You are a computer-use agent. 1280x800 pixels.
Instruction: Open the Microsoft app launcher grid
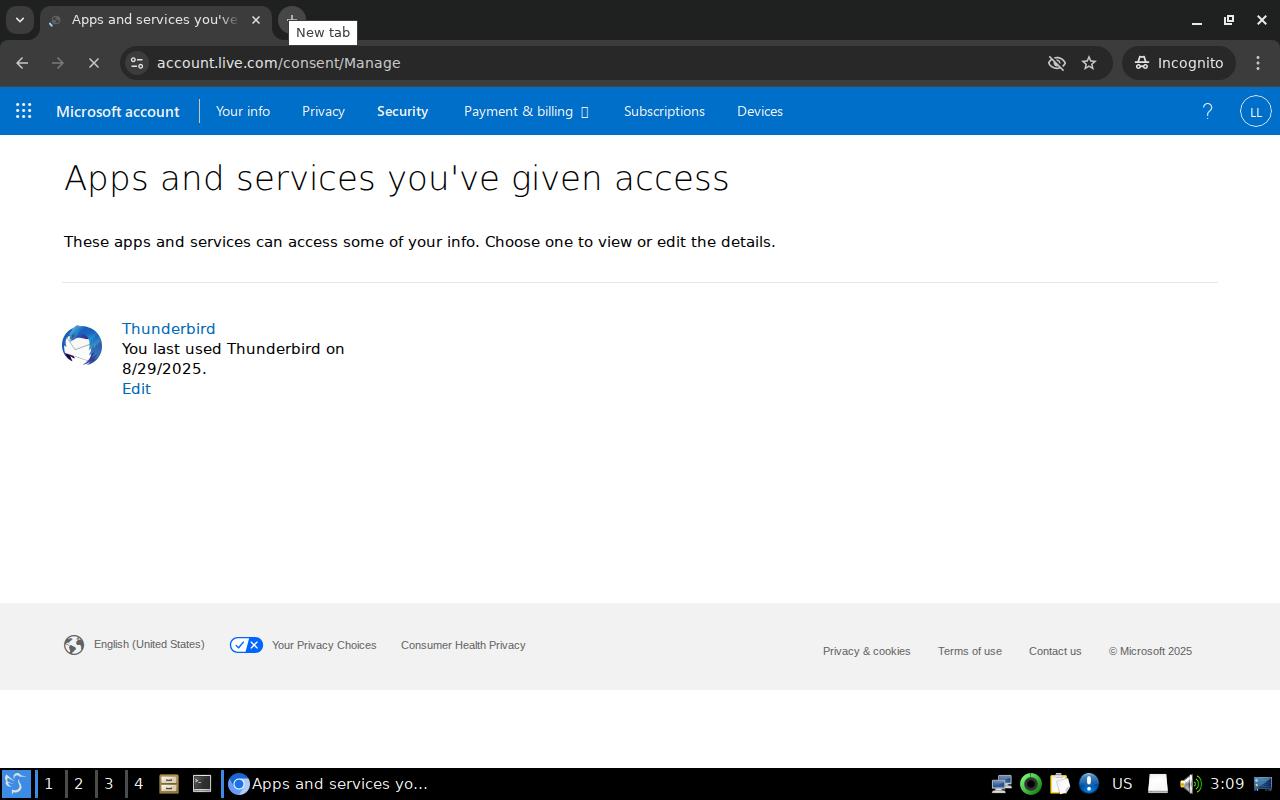pos(24,111)
